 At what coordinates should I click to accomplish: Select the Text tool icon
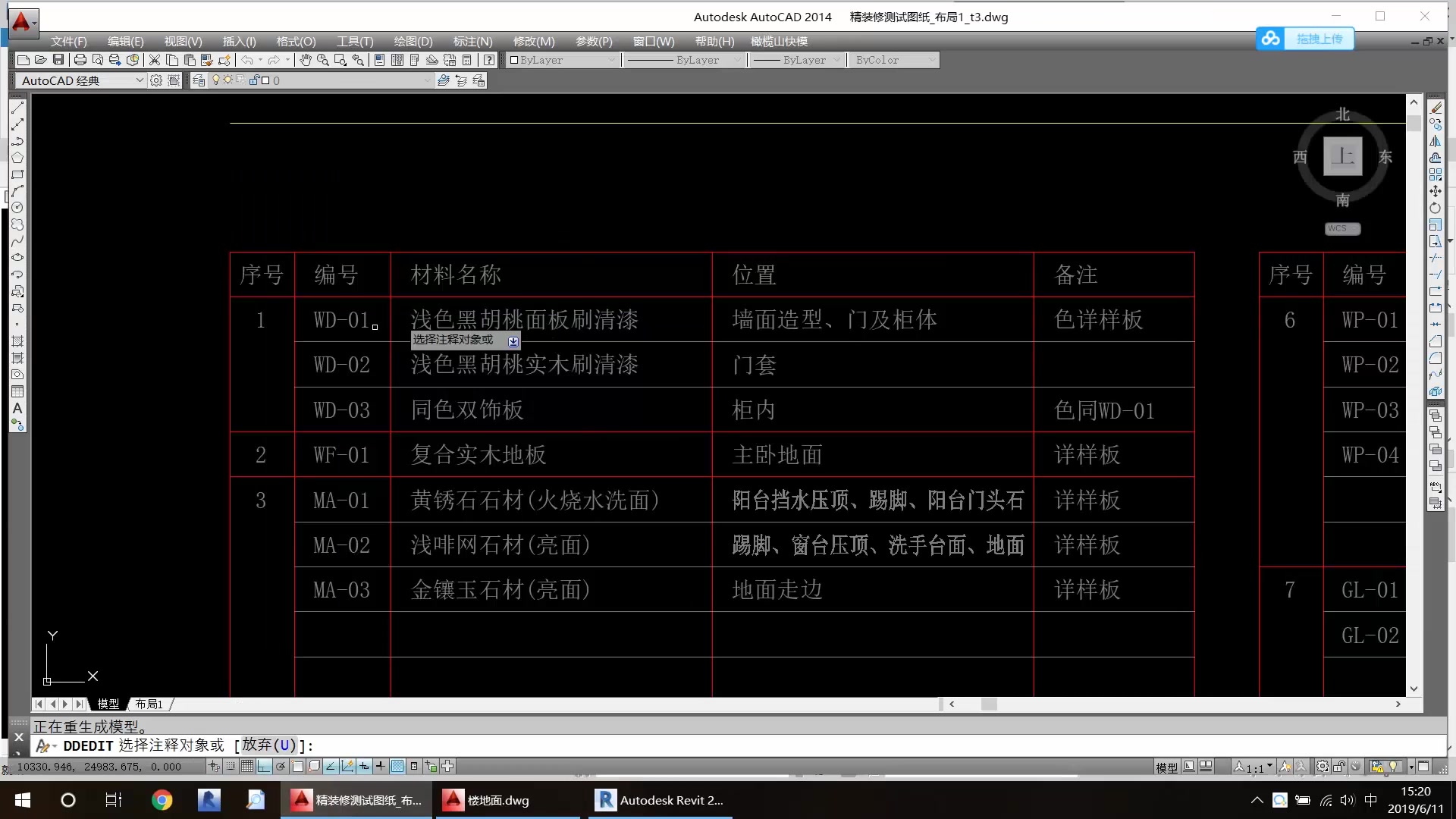pyautogui.click(x=17, y=408)
